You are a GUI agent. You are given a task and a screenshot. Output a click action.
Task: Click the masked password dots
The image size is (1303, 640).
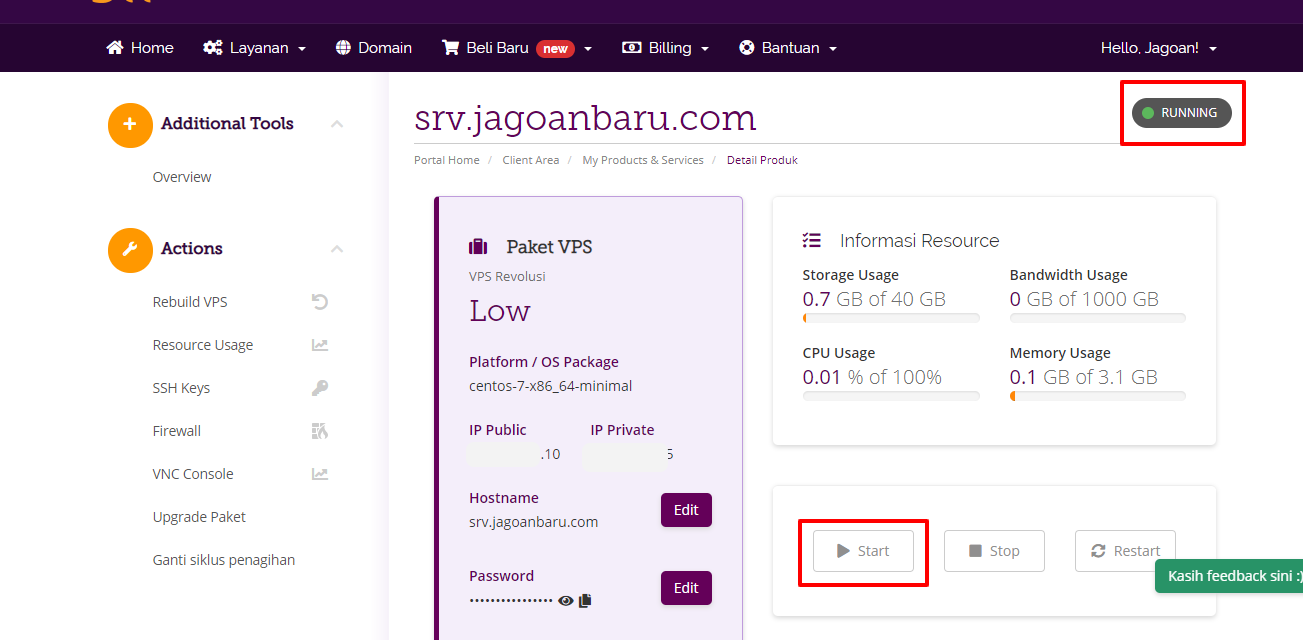tap(511, 600)
